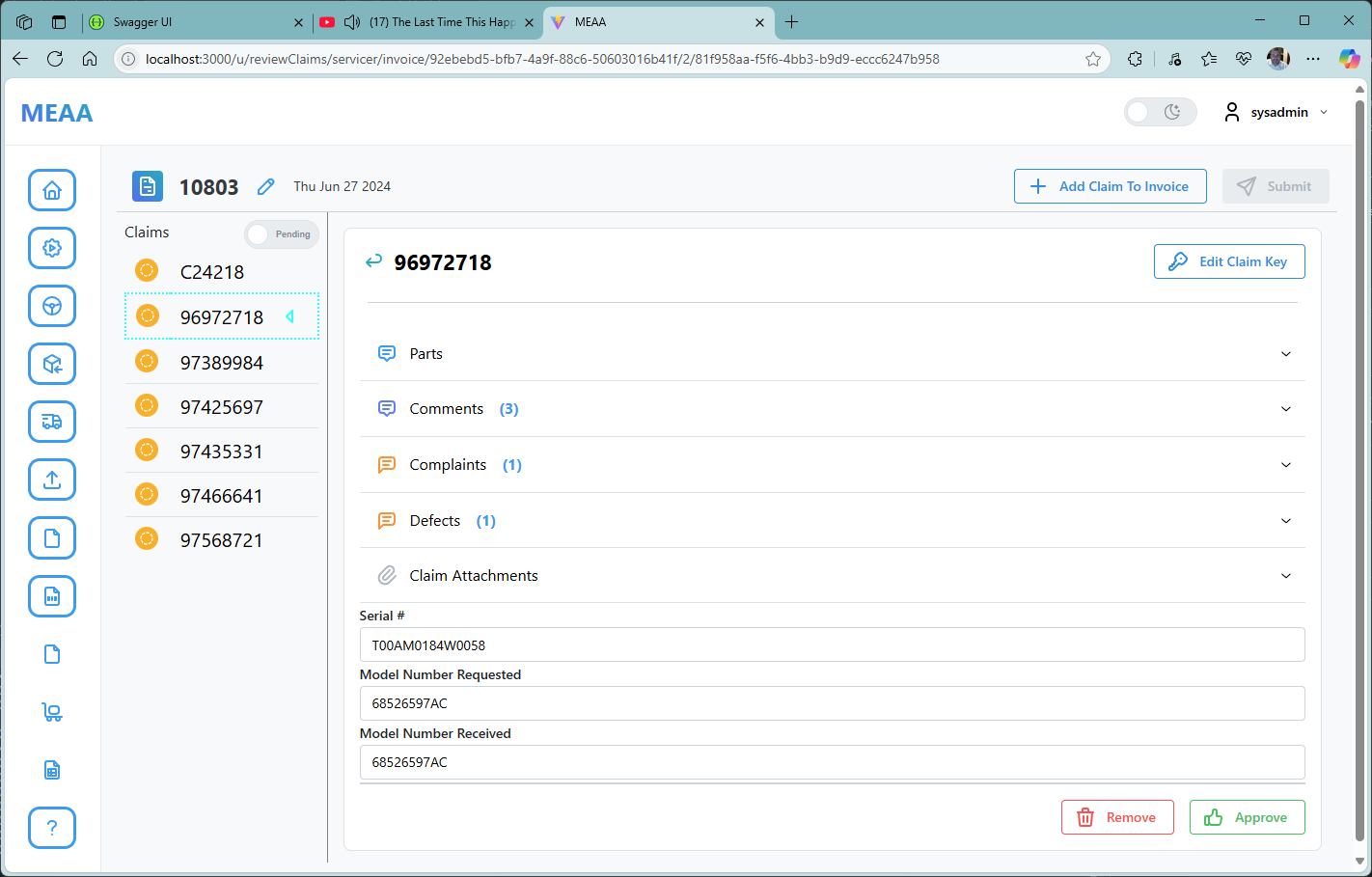Click the Add Claim To Invoice button
Viewport: 1372px width, 877px height.
(1110, 186)
